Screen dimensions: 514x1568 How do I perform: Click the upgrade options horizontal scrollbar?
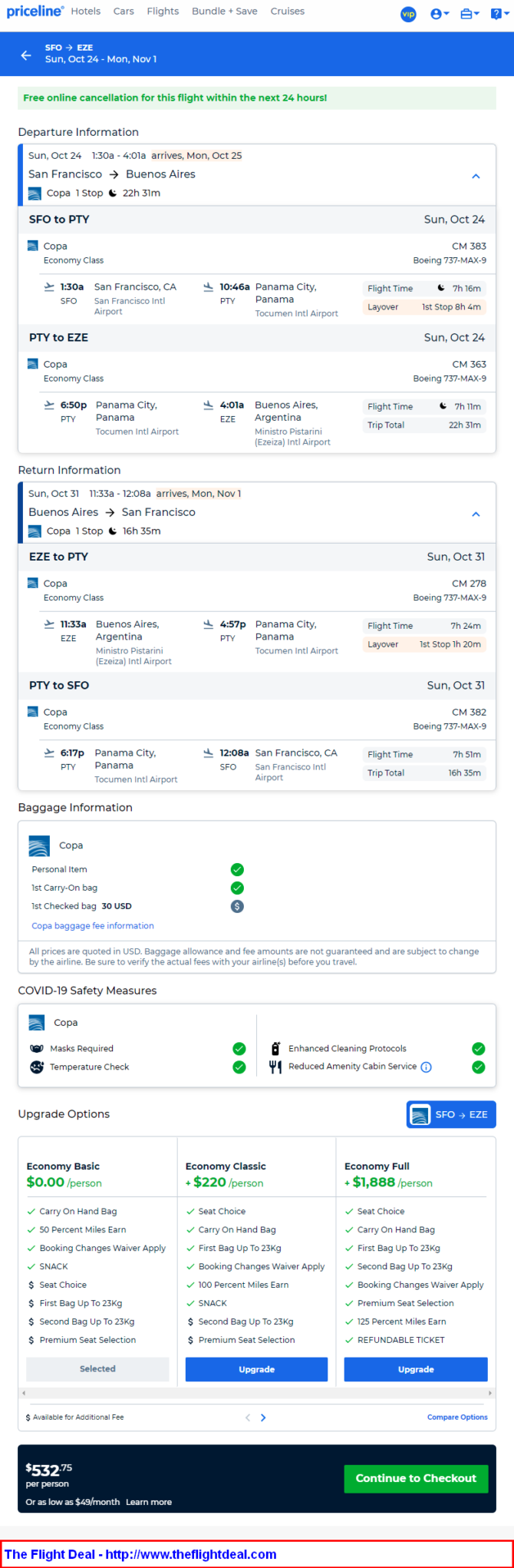click(x=256, y=1393)
